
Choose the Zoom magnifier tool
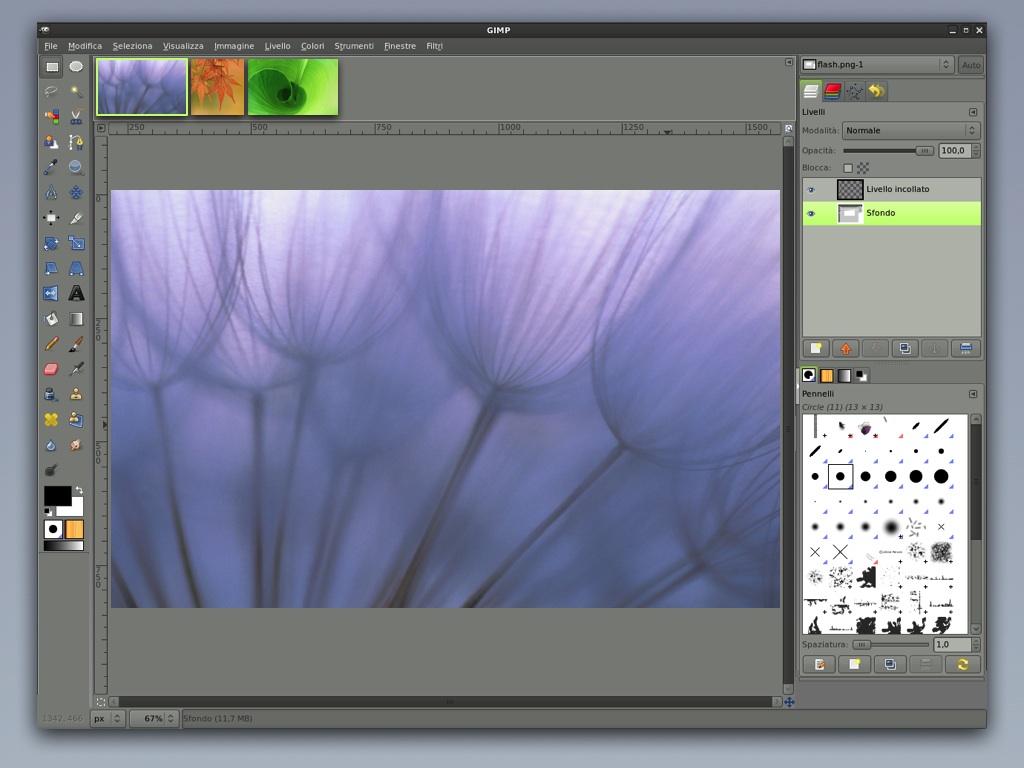click(x=76, y=167)
